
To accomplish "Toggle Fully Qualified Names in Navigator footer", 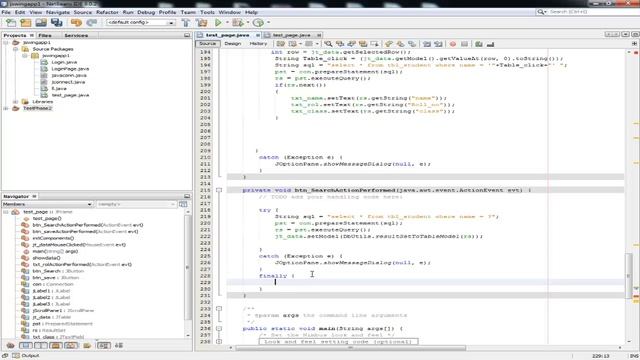I will pyautogui.click(x=87, y=346).
